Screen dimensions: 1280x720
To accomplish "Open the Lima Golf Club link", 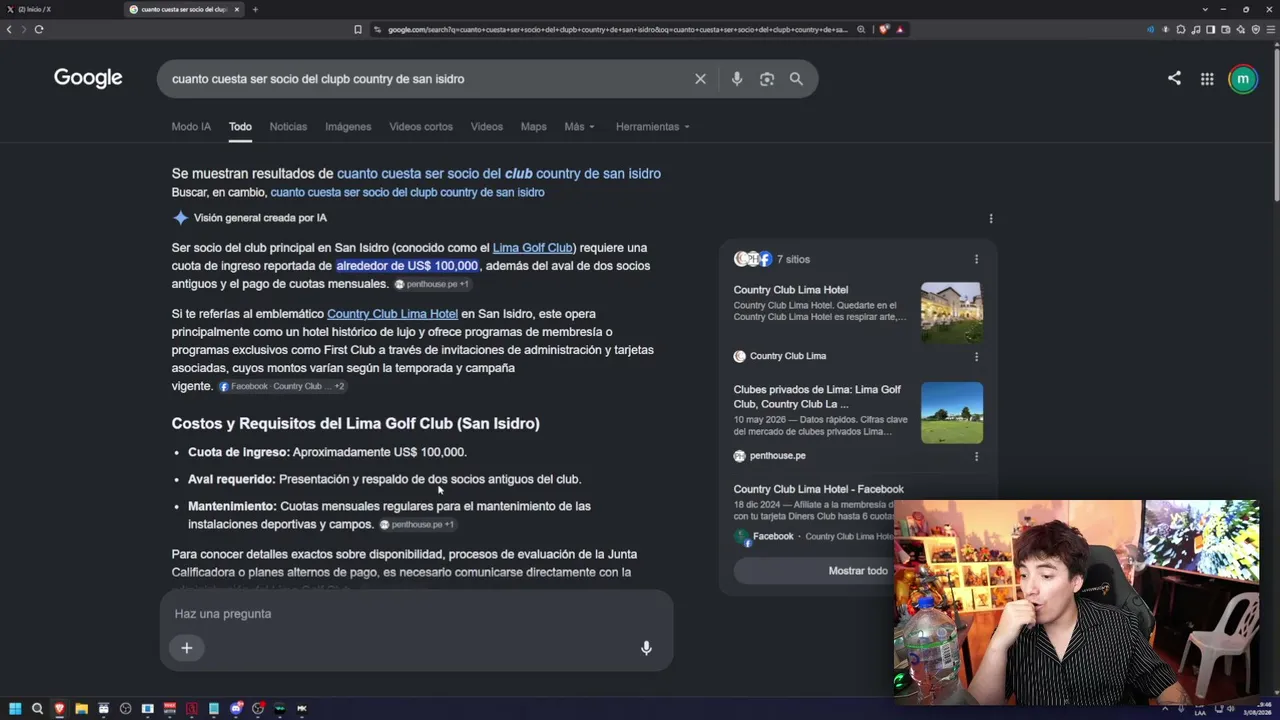I will [533, 248].
